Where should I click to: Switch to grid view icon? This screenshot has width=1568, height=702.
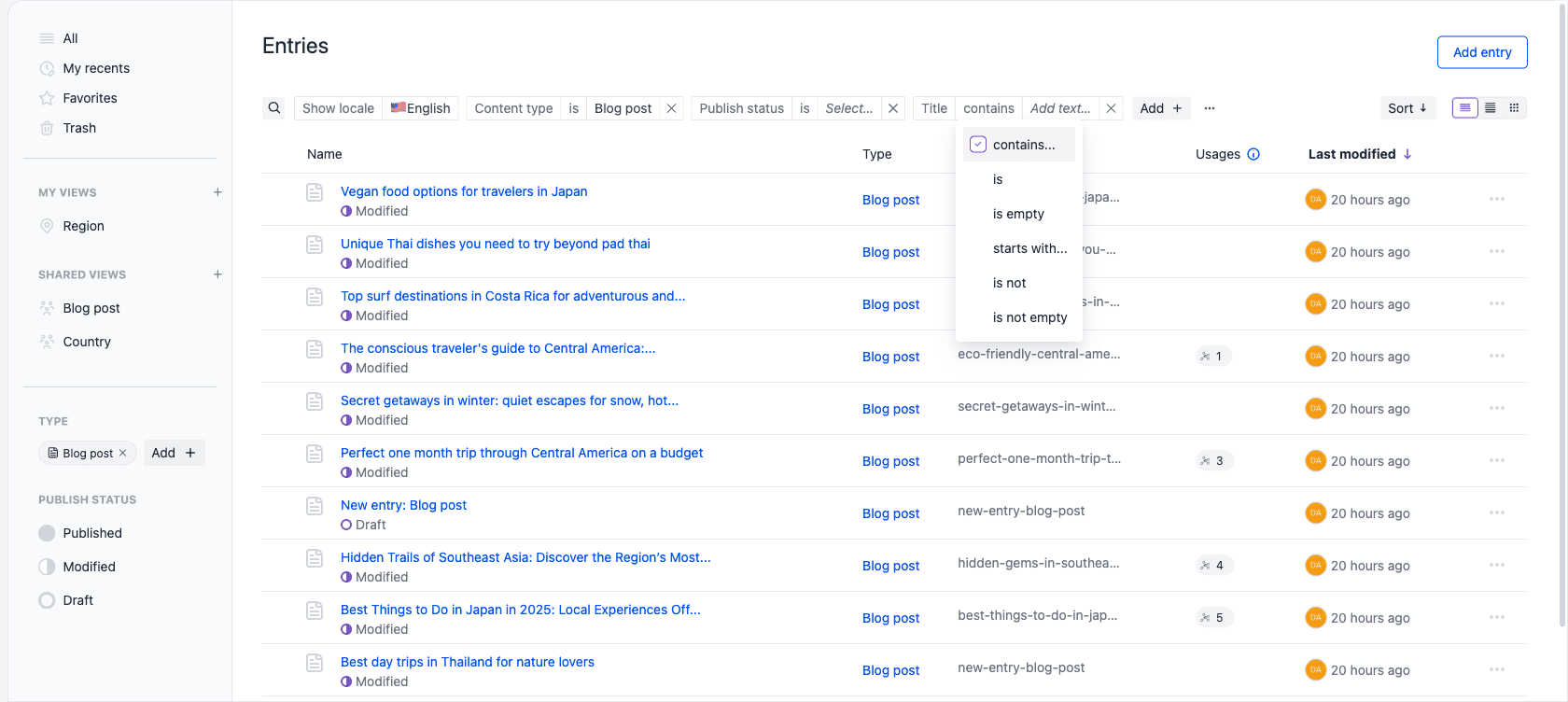pyautogui.click(x=1515, y=108)
